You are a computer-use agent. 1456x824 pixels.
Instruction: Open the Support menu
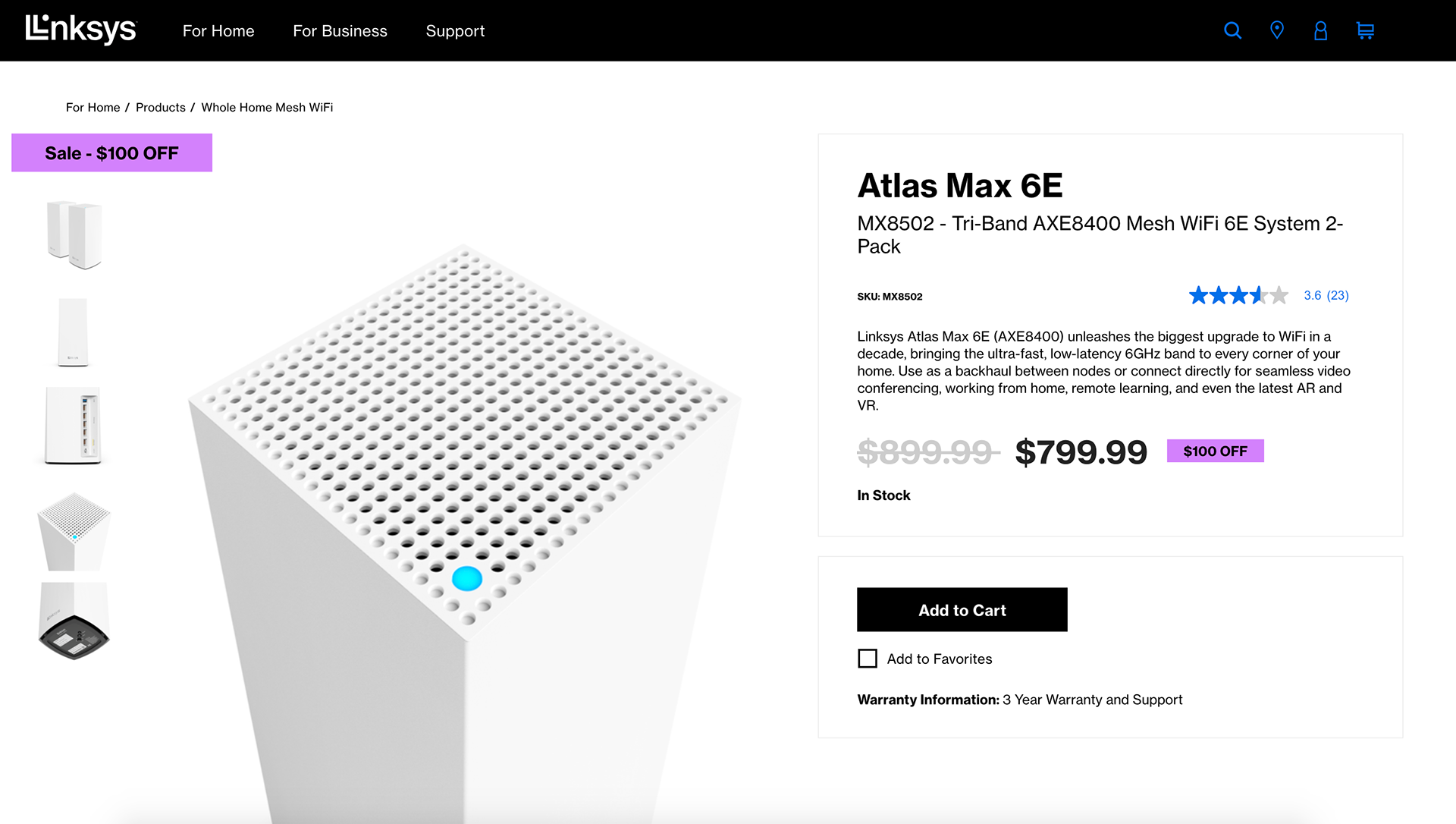(455, 31)
